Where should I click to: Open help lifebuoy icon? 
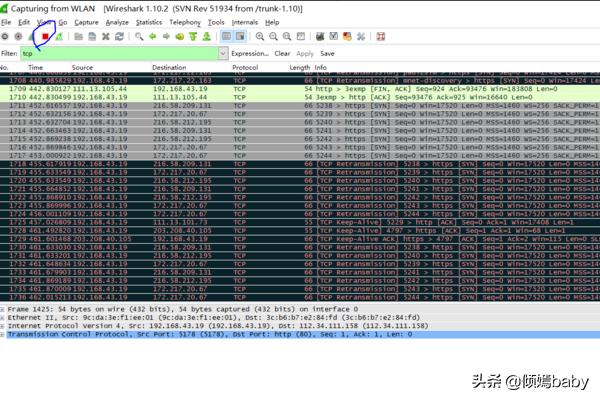point(380,37)
